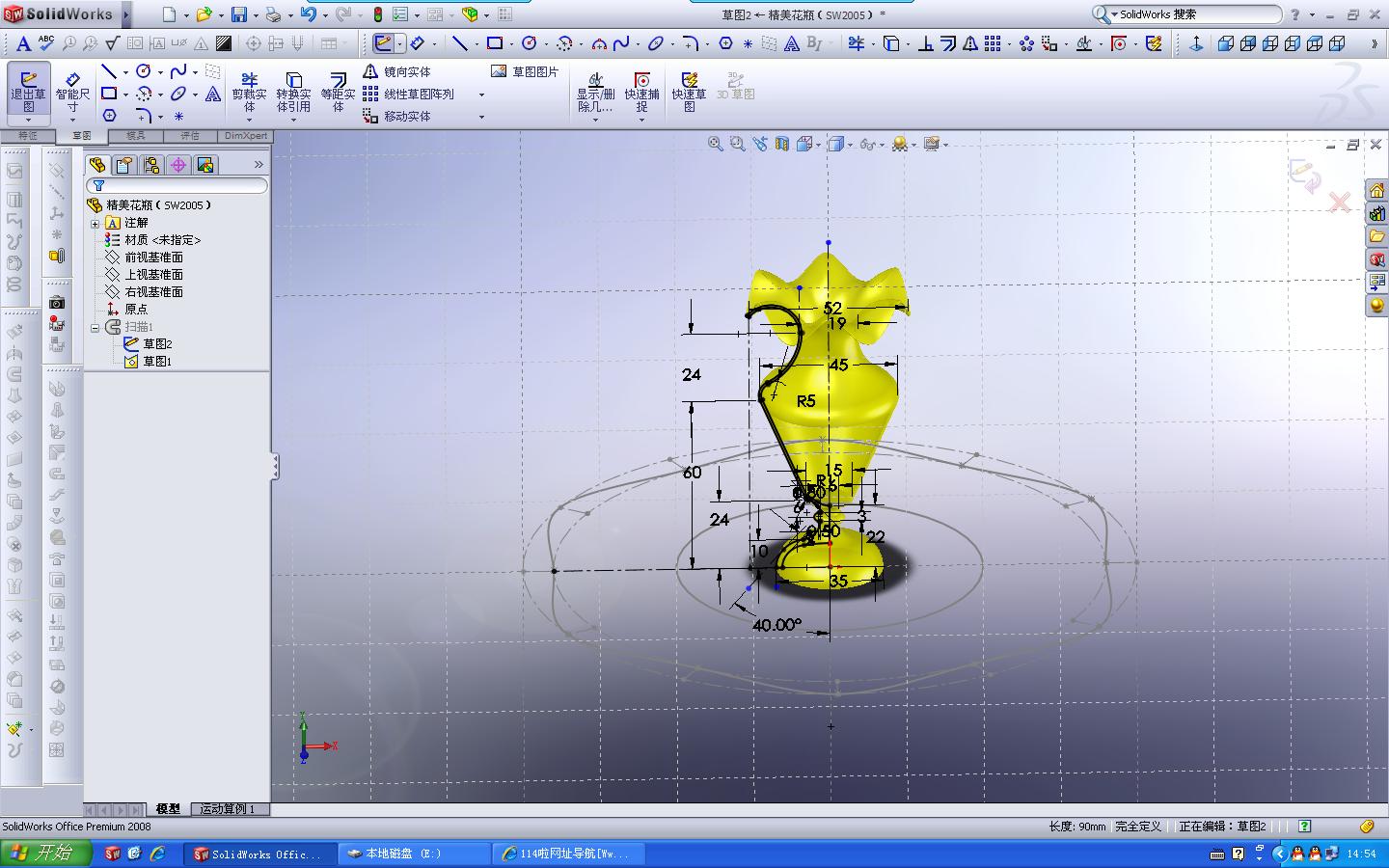This screenshot has width=1389, height=868.
Task: Select the 模型 (Model) bottom tab
Action: [168, 809]
